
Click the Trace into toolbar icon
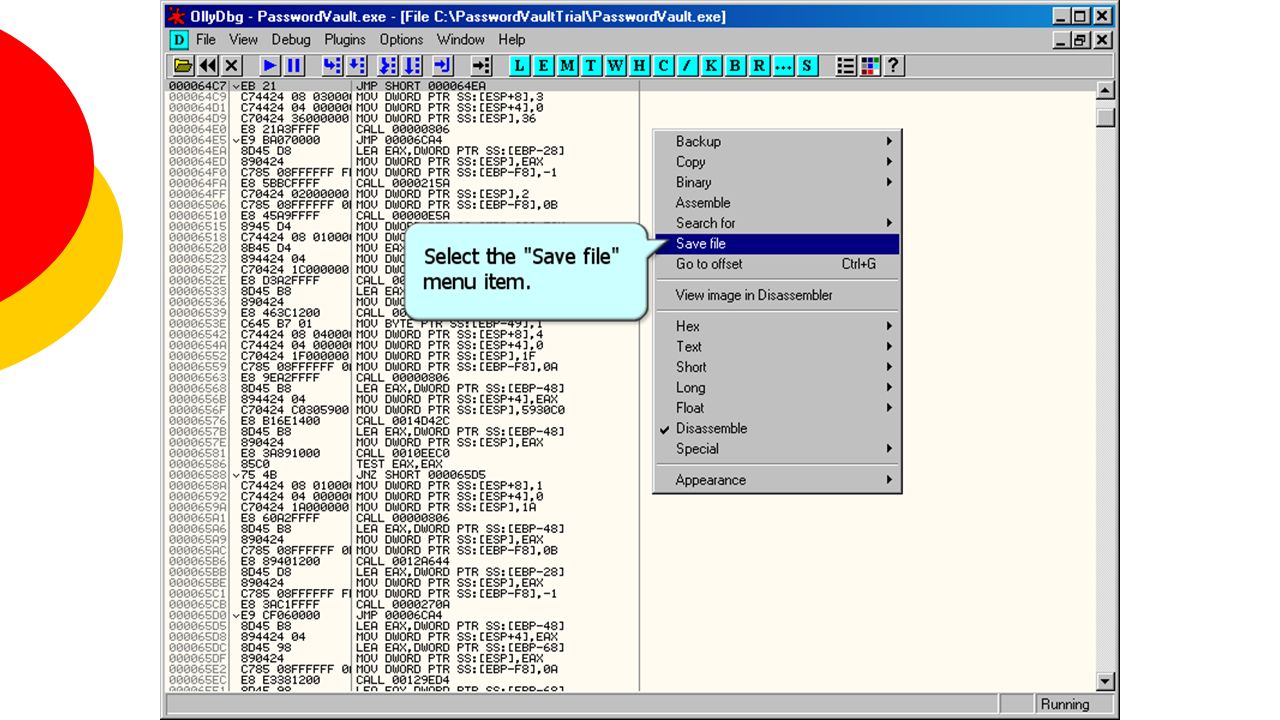click(388, 66)
